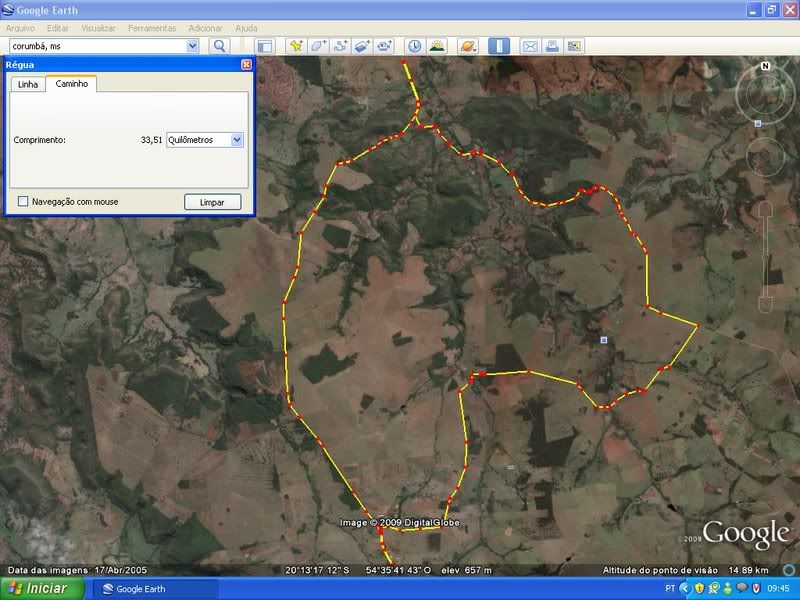Image resolution: width=800 pixels, height=600 pixels.
Task: Show historical imagery clock icon
Action: click(x=414, y=46)
